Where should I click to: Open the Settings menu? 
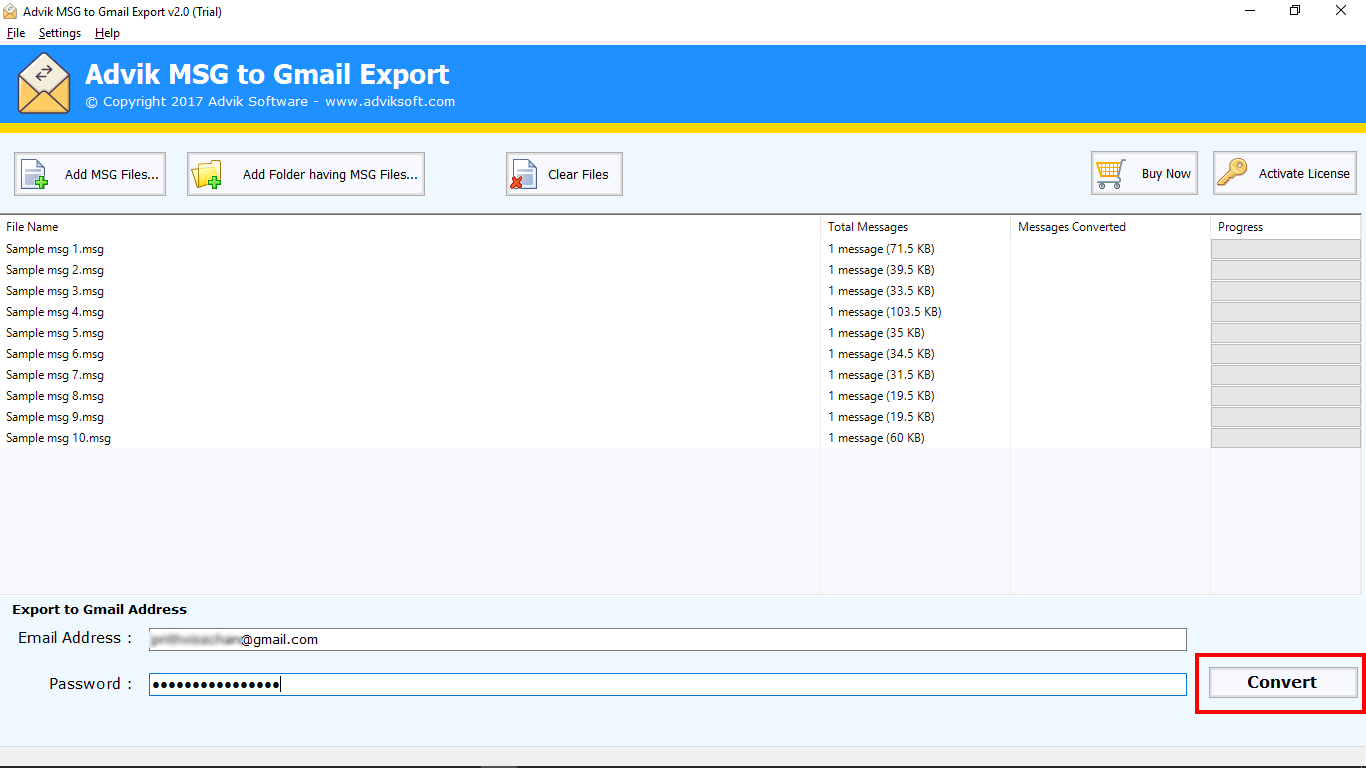60,33
